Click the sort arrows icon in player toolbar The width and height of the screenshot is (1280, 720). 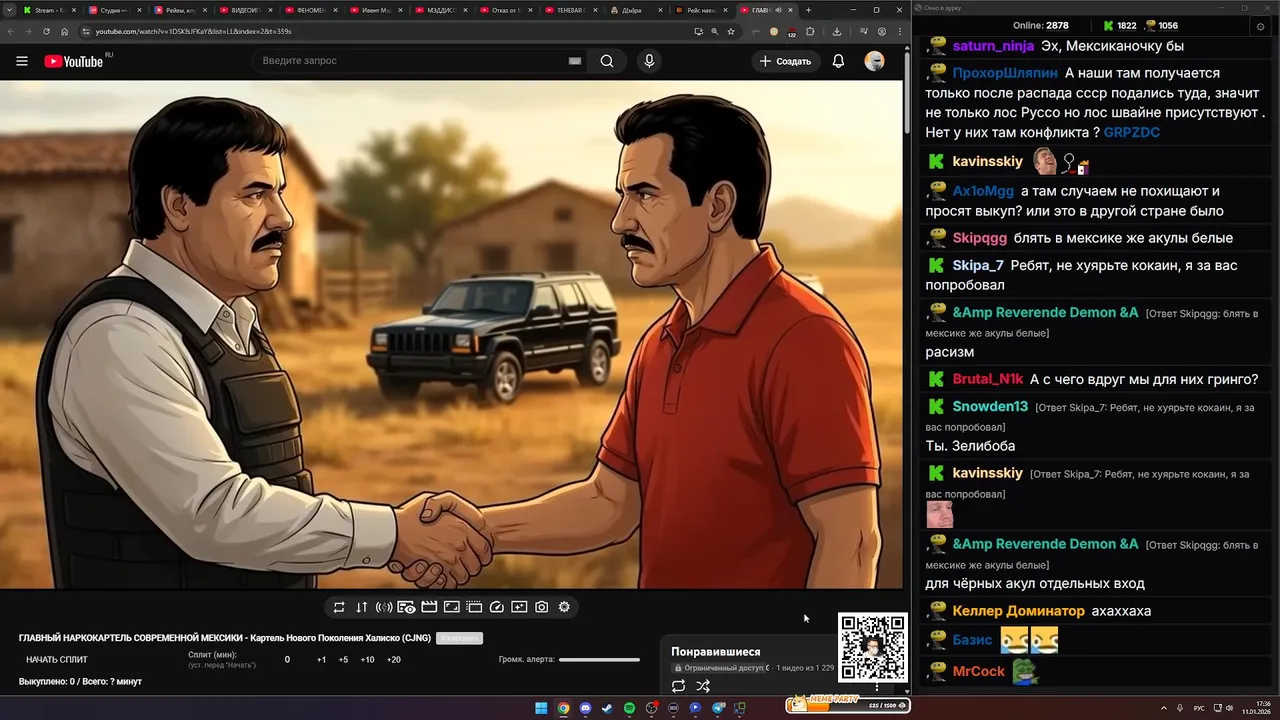click(361, 607)
